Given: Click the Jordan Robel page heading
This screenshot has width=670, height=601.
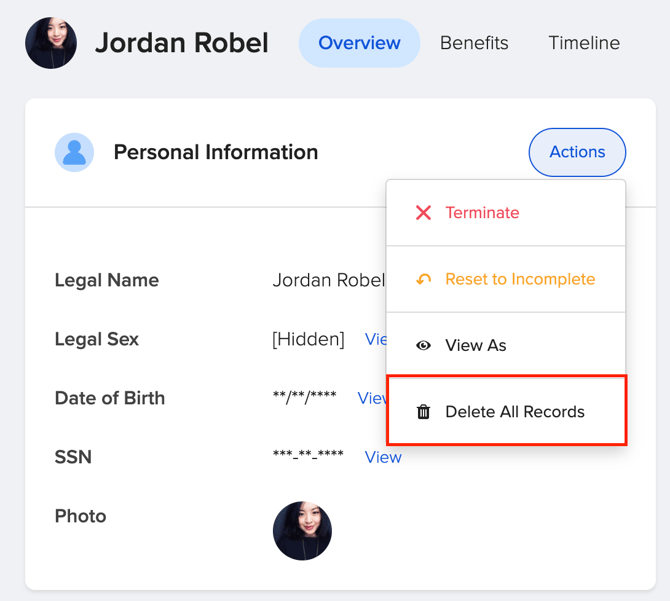Looking at the screenshot, I should pos(181,43).
